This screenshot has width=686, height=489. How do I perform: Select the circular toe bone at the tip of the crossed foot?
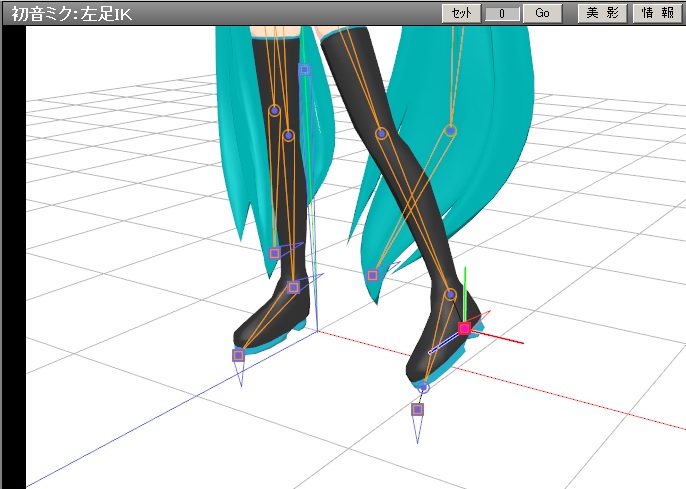(x=423, y=387)
